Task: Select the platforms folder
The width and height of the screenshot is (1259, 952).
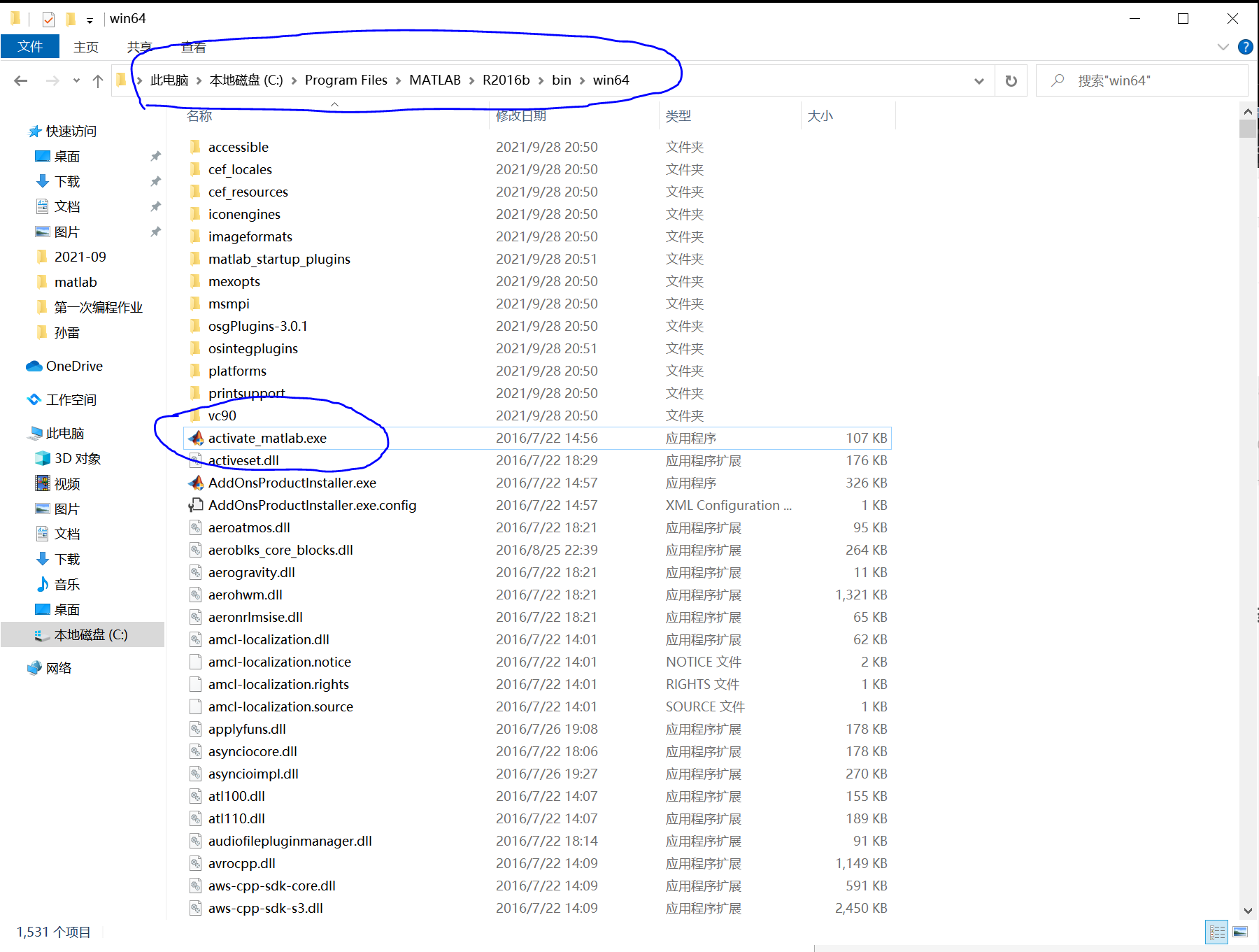Action: [237, 371]
